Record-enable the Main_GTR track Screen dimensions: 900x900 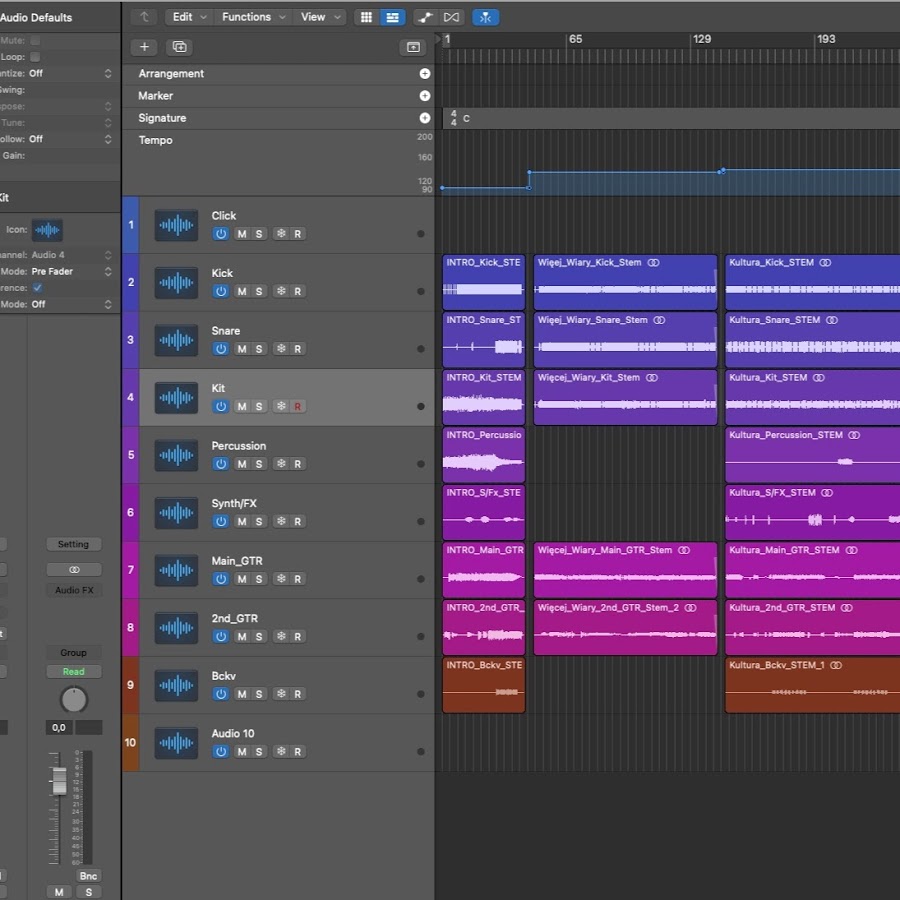pos(297,579)
